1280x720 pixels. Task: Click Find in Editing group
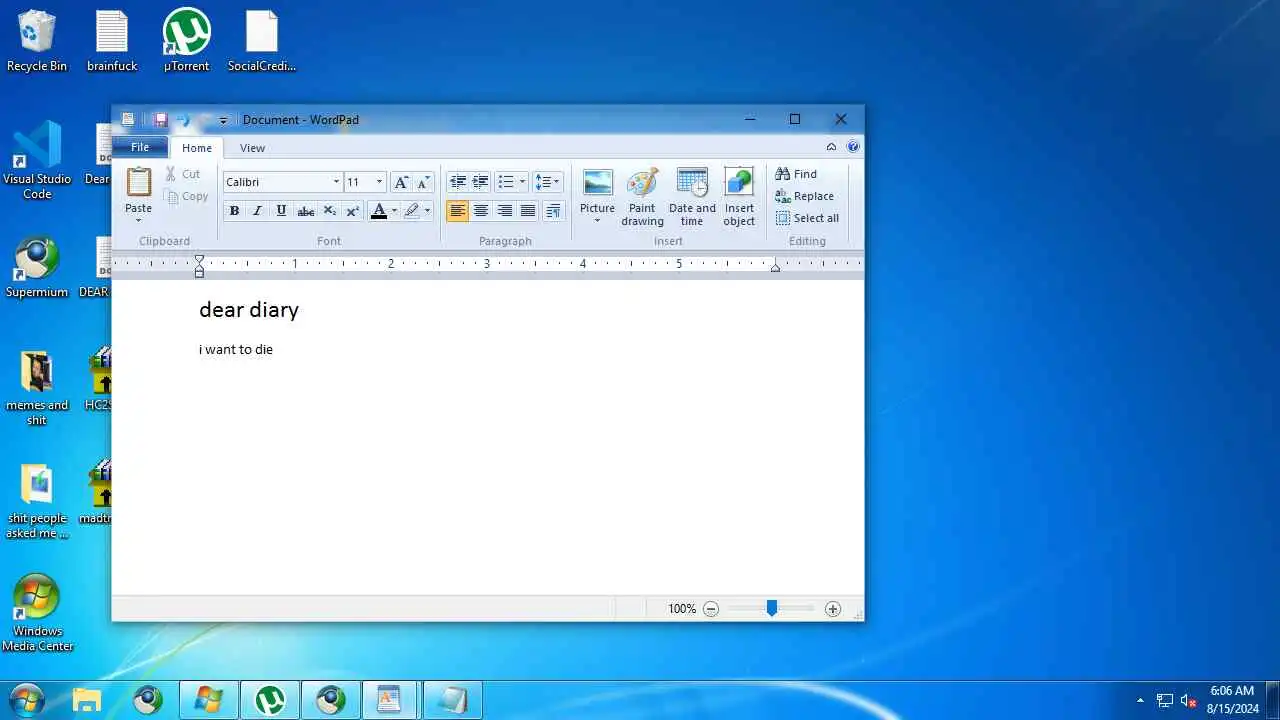point(796,174)
